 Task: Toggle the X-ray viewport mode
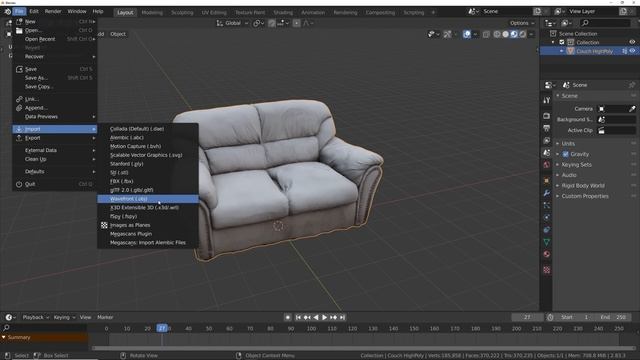(486, 34)
